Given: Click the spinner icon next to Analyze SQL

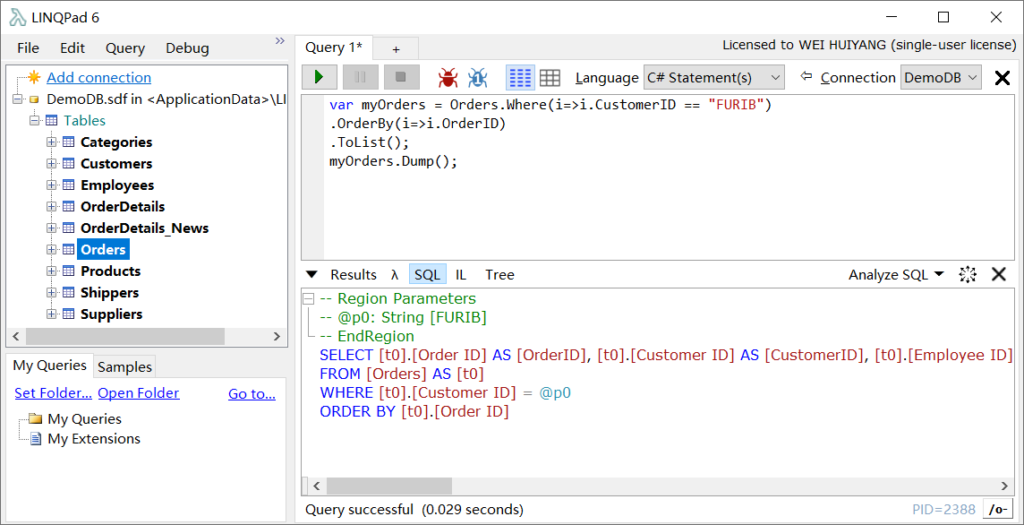Looking at the screenshot, I should [967, 274].
